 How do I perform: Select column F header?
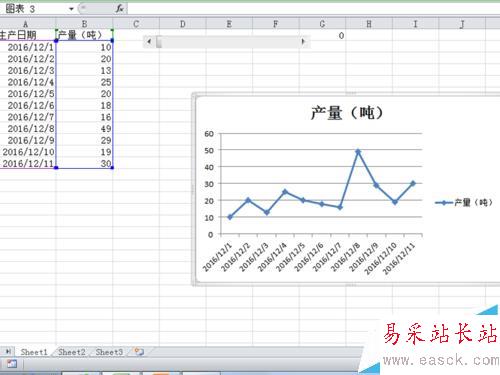coord(276,24)
